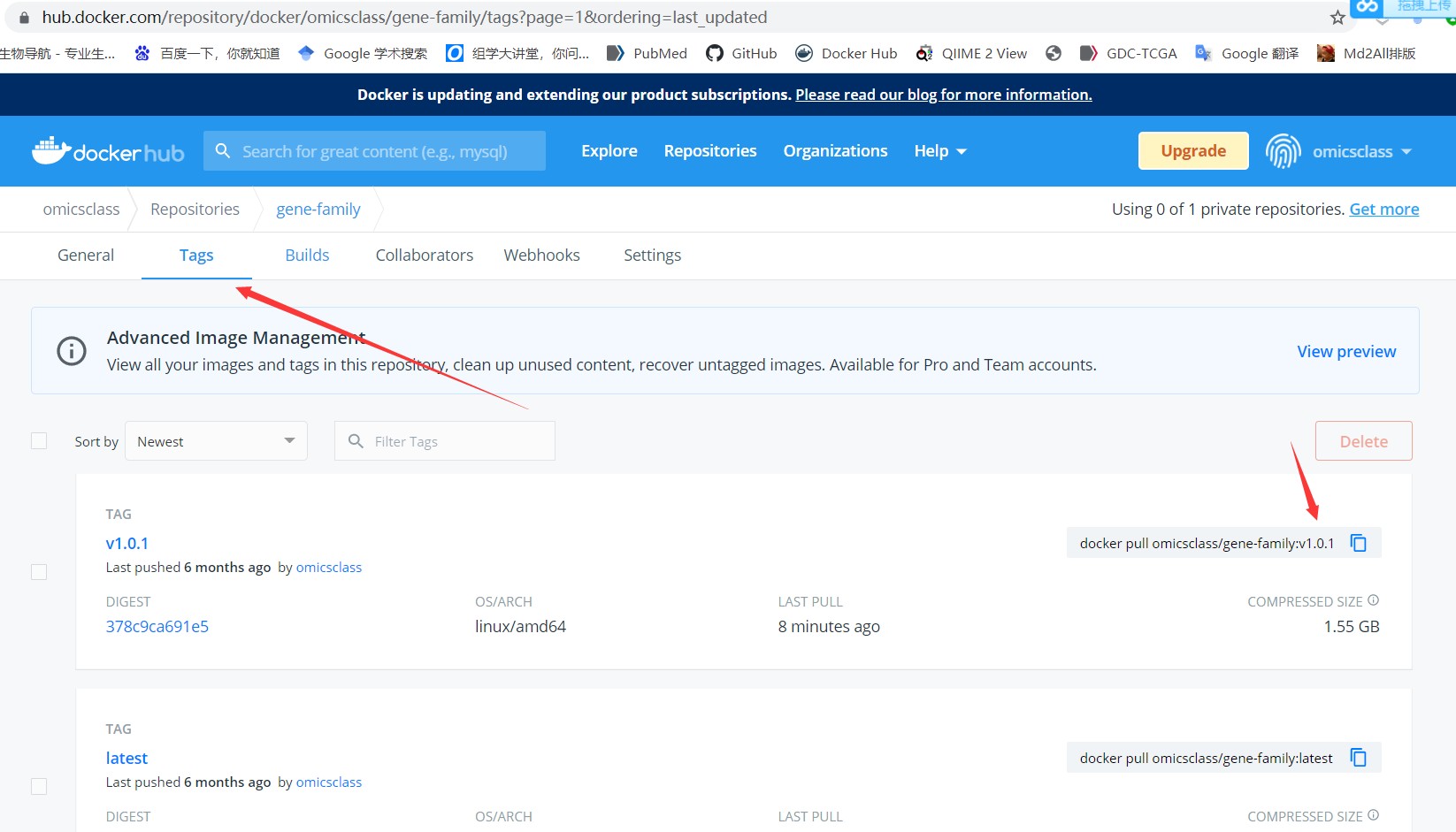This screenshot has height=832, width=1456.
Task: Open Organizations in the top navigation
Action: (836, 151)
